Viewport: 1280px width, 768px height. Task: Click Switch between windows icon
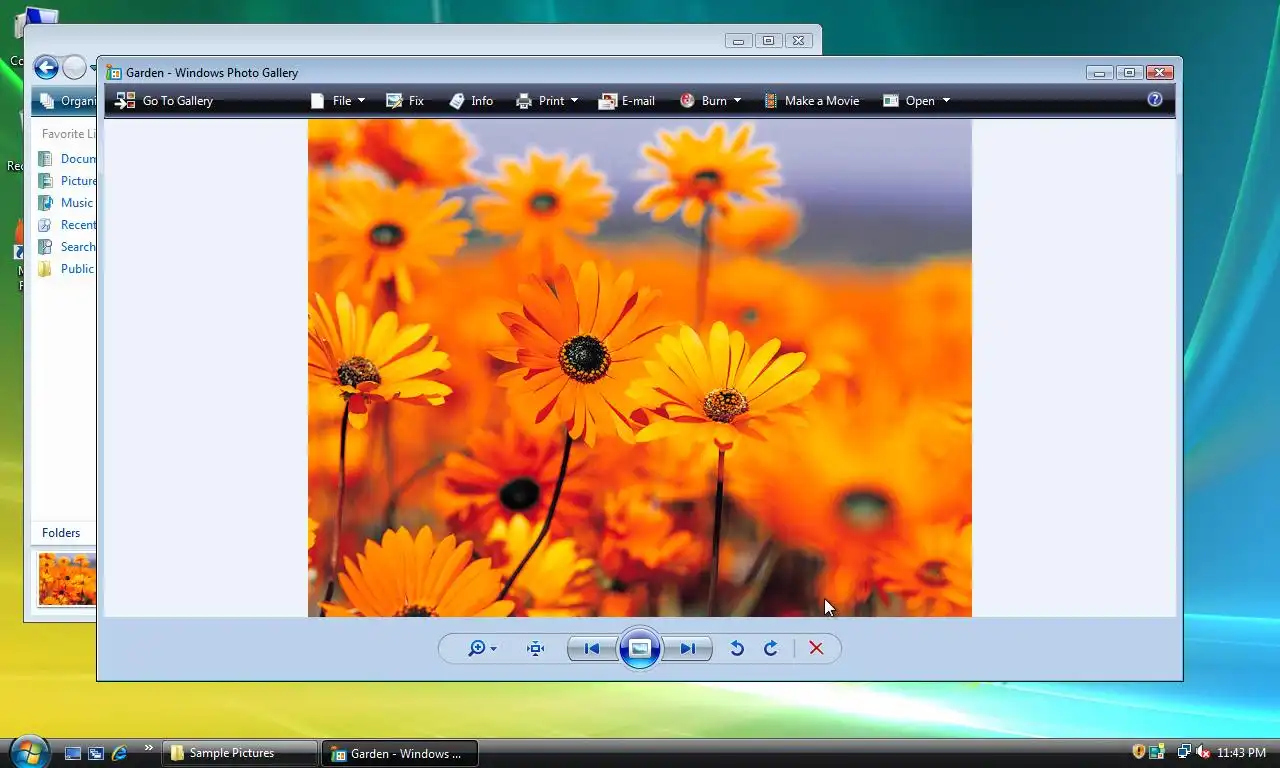[x=96, y=753]
